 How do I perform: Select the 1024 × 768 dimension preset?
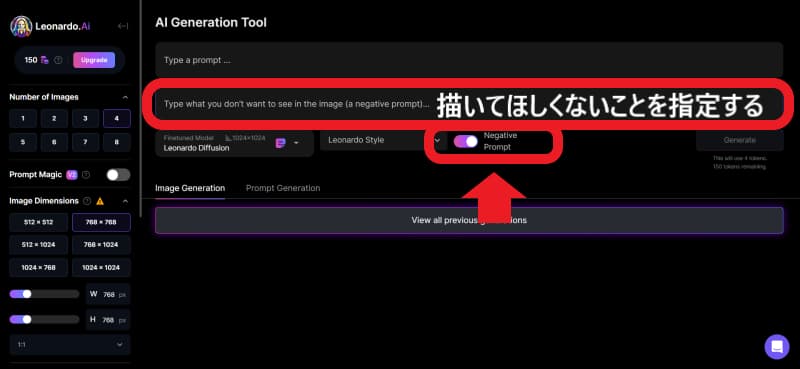[x=38, y=267]
